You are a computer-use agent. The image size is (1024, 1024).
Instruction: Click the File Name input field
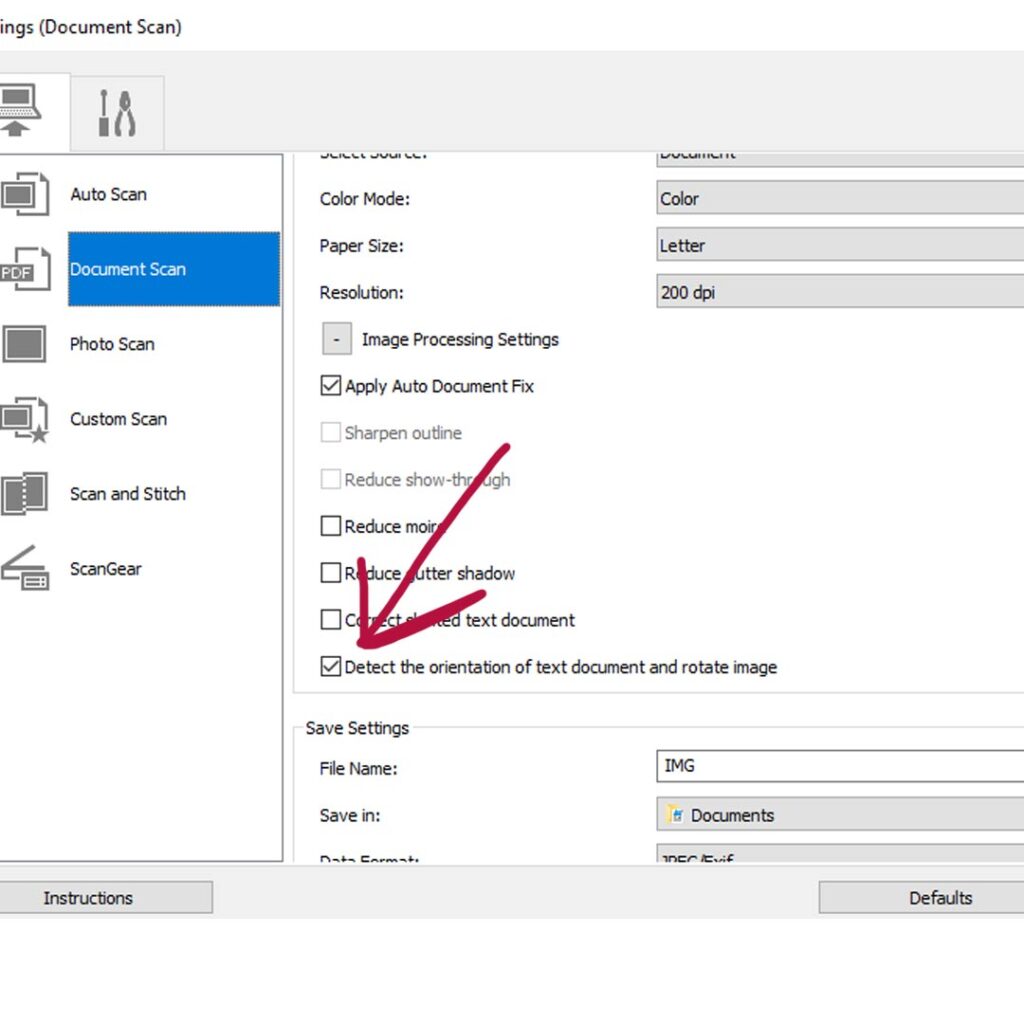click(840, 766)
